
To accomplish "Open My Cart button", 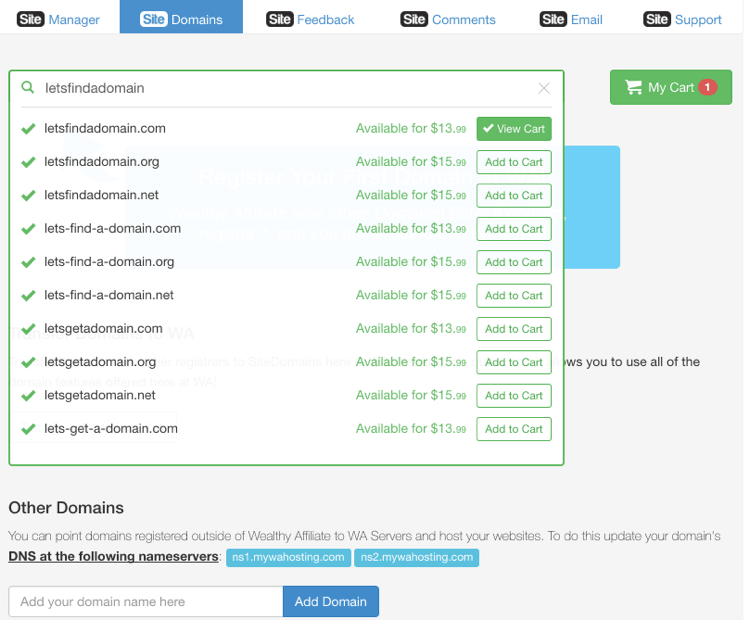I will 671,87.
